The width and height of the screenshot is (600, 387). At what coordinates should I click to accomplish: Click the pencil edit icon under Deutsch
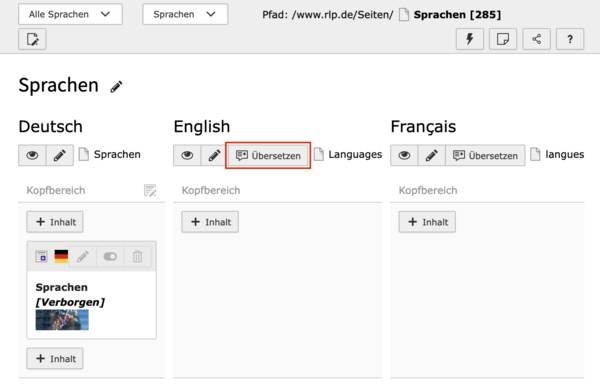pyautogui.click(x=60, y=155)
